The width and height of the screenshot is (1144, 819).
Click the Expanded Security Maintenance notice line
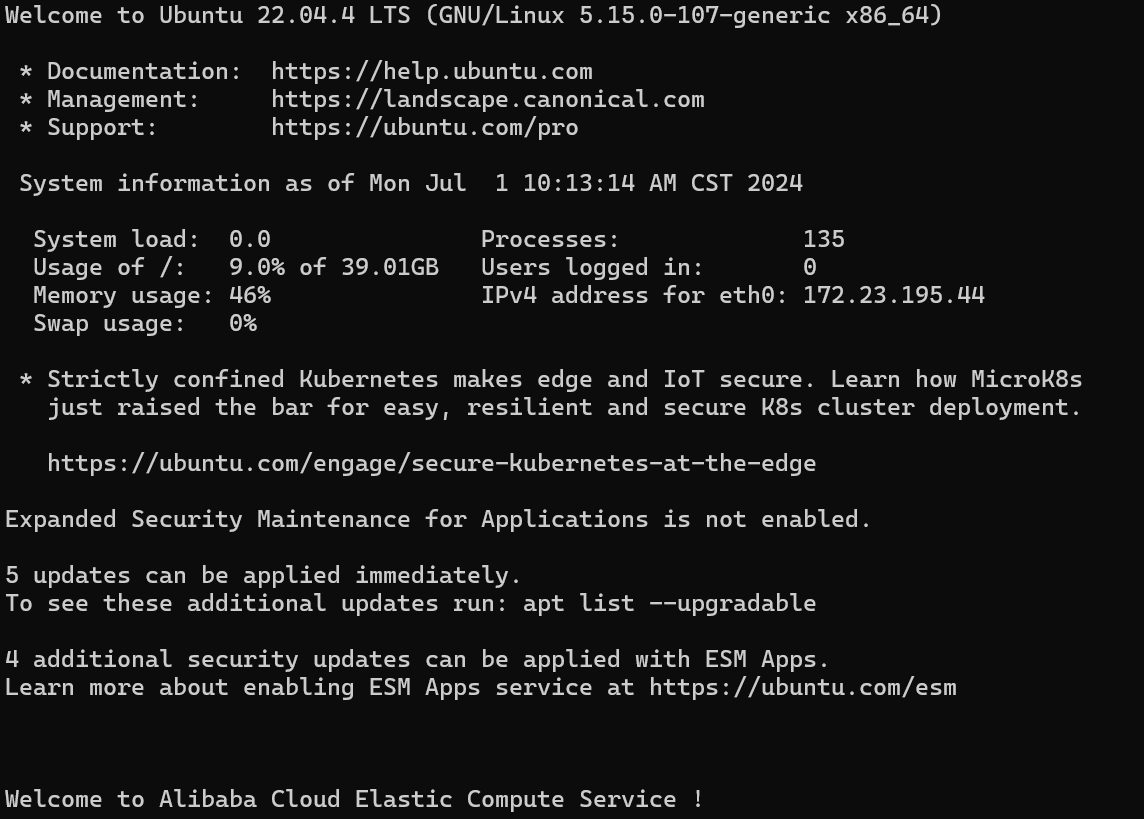[438, 519]
